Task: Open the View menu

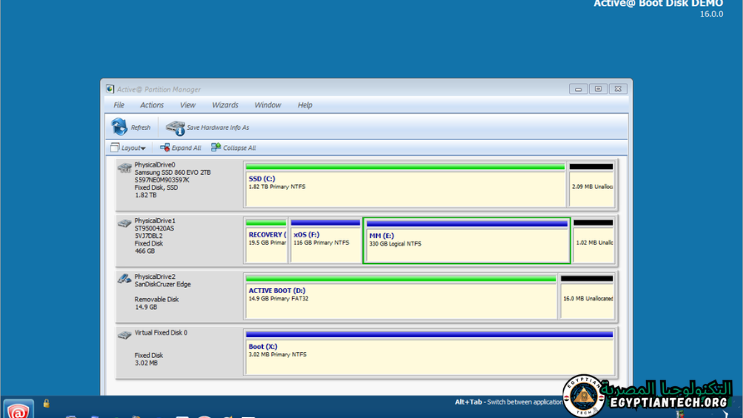Action: click(187, 105)
